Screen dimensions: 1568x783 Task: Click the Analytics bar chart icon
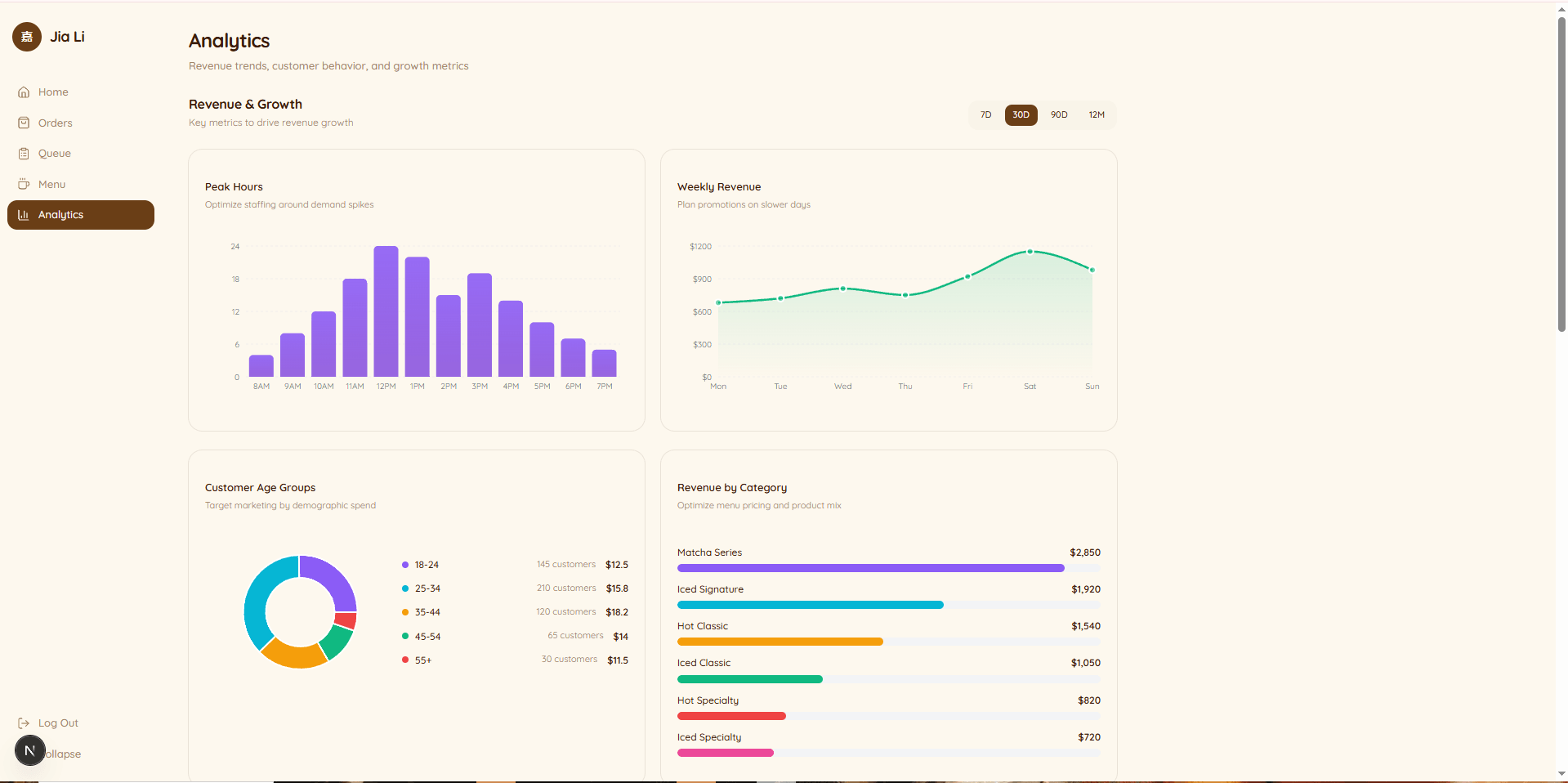[x=24, y=215]
